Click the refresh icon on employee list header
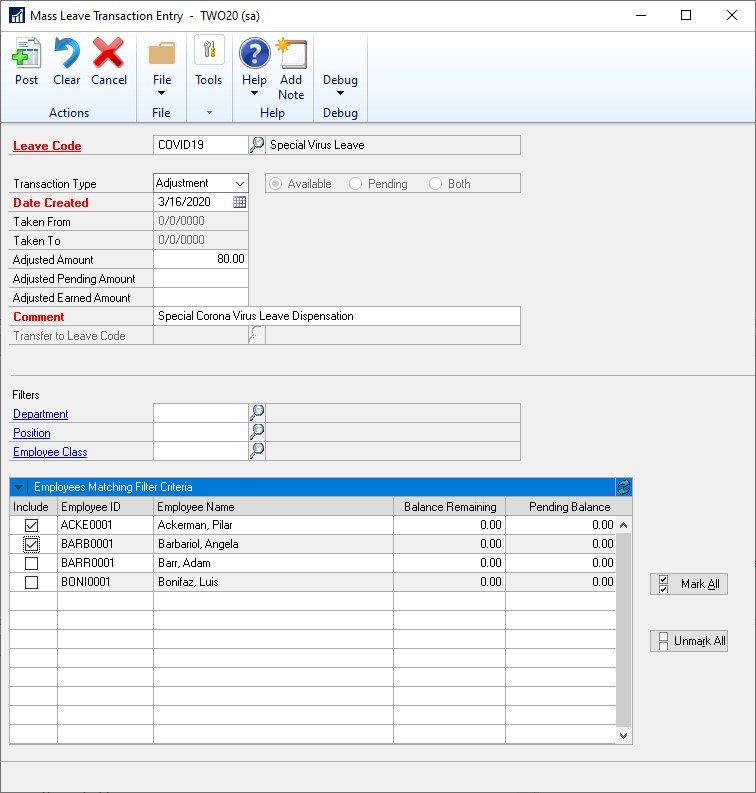Image resolution: width=756 pixels, height=793 pixels. (624, 487)
